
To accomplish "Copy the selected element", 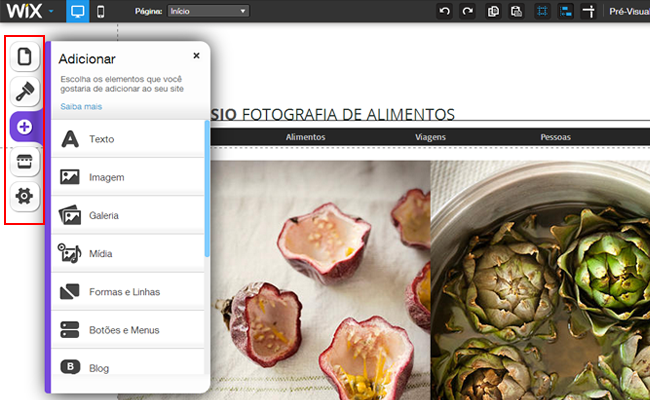I will [493, 11].
